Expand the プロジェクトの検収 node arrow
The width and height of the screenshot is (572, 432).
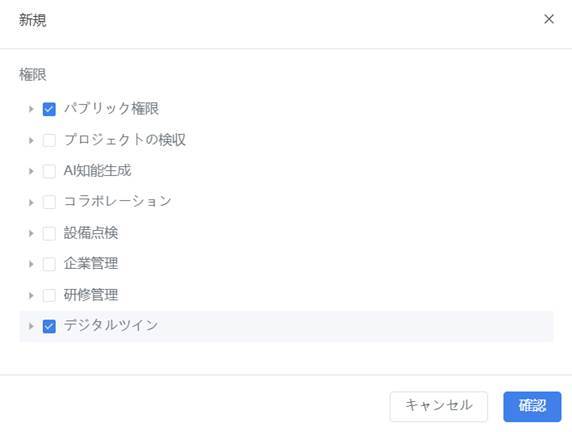click(x=31, y=140)
